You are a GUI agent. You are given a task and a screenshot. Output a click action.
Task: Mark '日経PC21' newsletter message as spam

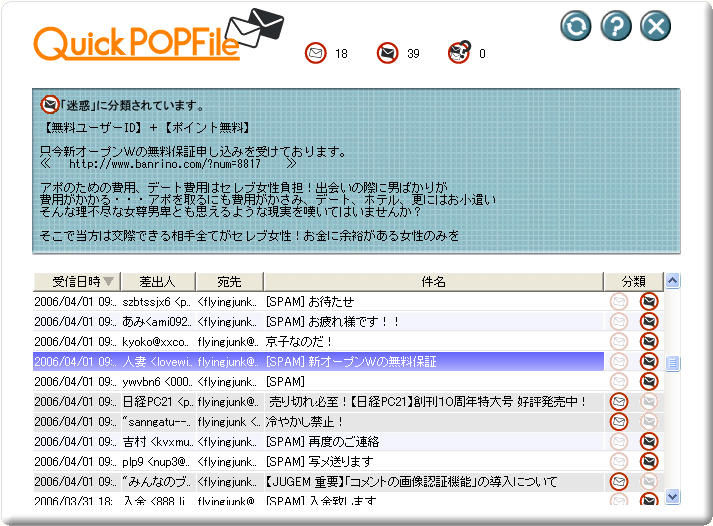[x=649, y=401]
